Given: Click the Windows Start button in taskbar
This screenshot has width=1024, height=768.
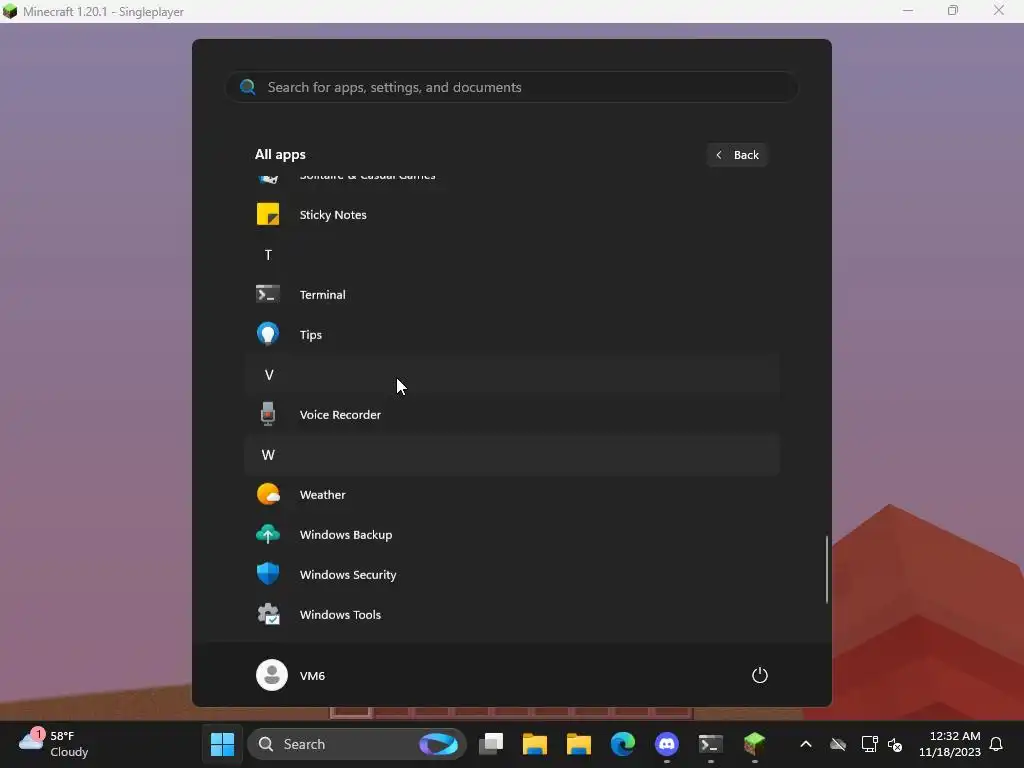Looking at the screenshot, I should [222, 744].
